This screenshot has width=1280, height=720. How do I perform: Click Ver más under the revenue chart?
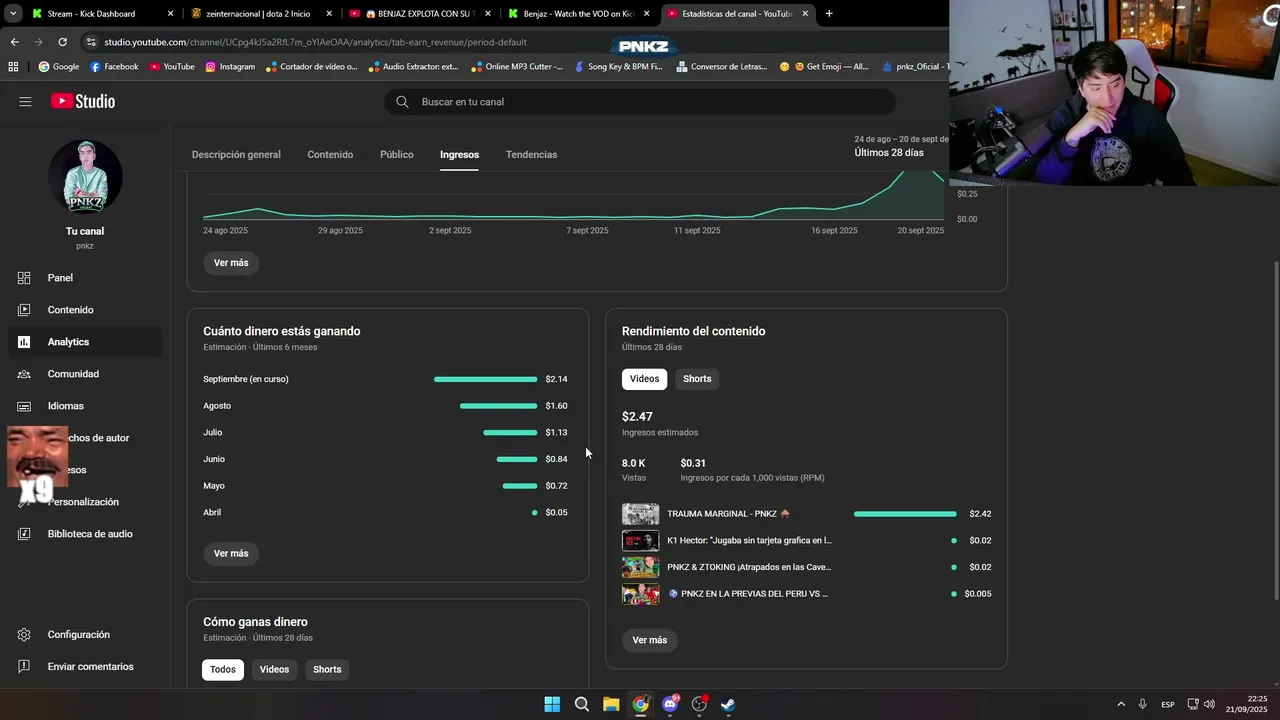(x=231, y=263)
